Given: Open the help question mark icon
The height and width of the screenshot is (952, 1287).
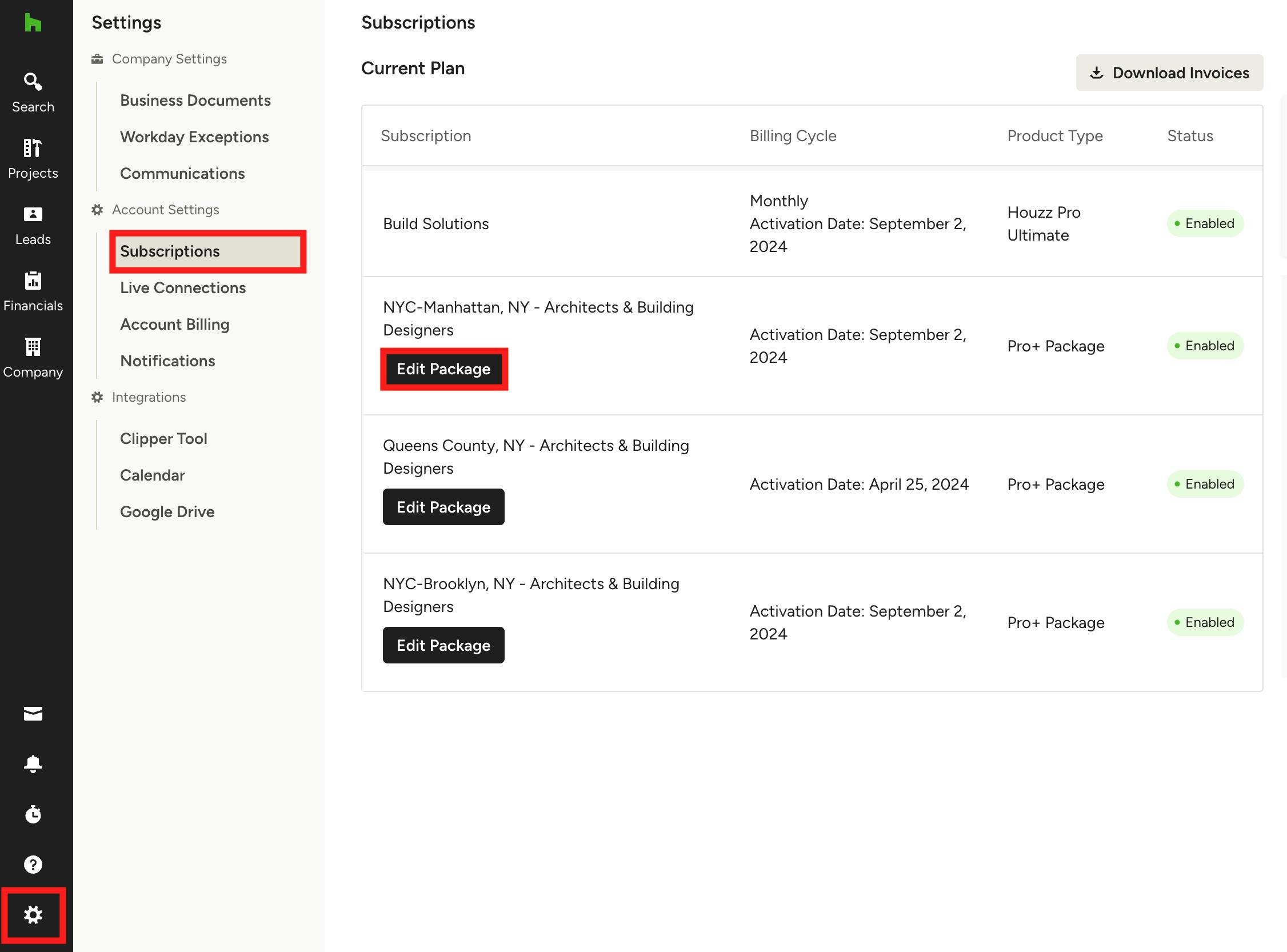Looking at the screenshot, I should 33,865.
